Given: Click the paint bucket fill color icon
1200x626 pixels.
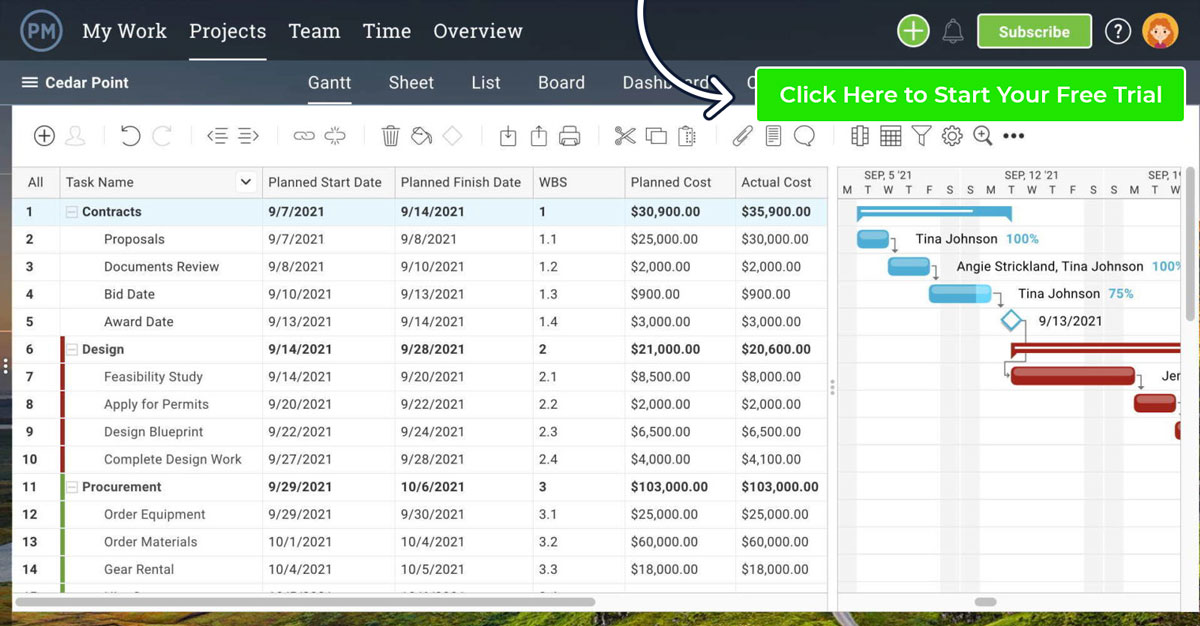Looking at the screenshot, I should (x=422, y=136).
